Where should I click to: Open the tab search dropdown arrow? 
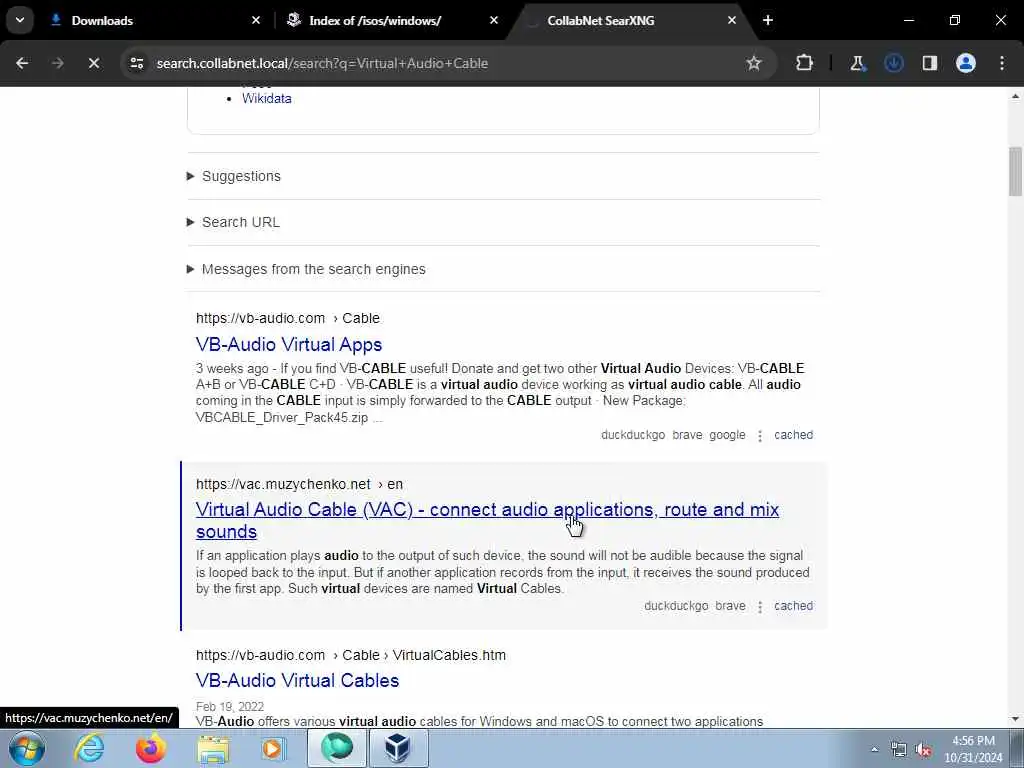tap(20, 20)
